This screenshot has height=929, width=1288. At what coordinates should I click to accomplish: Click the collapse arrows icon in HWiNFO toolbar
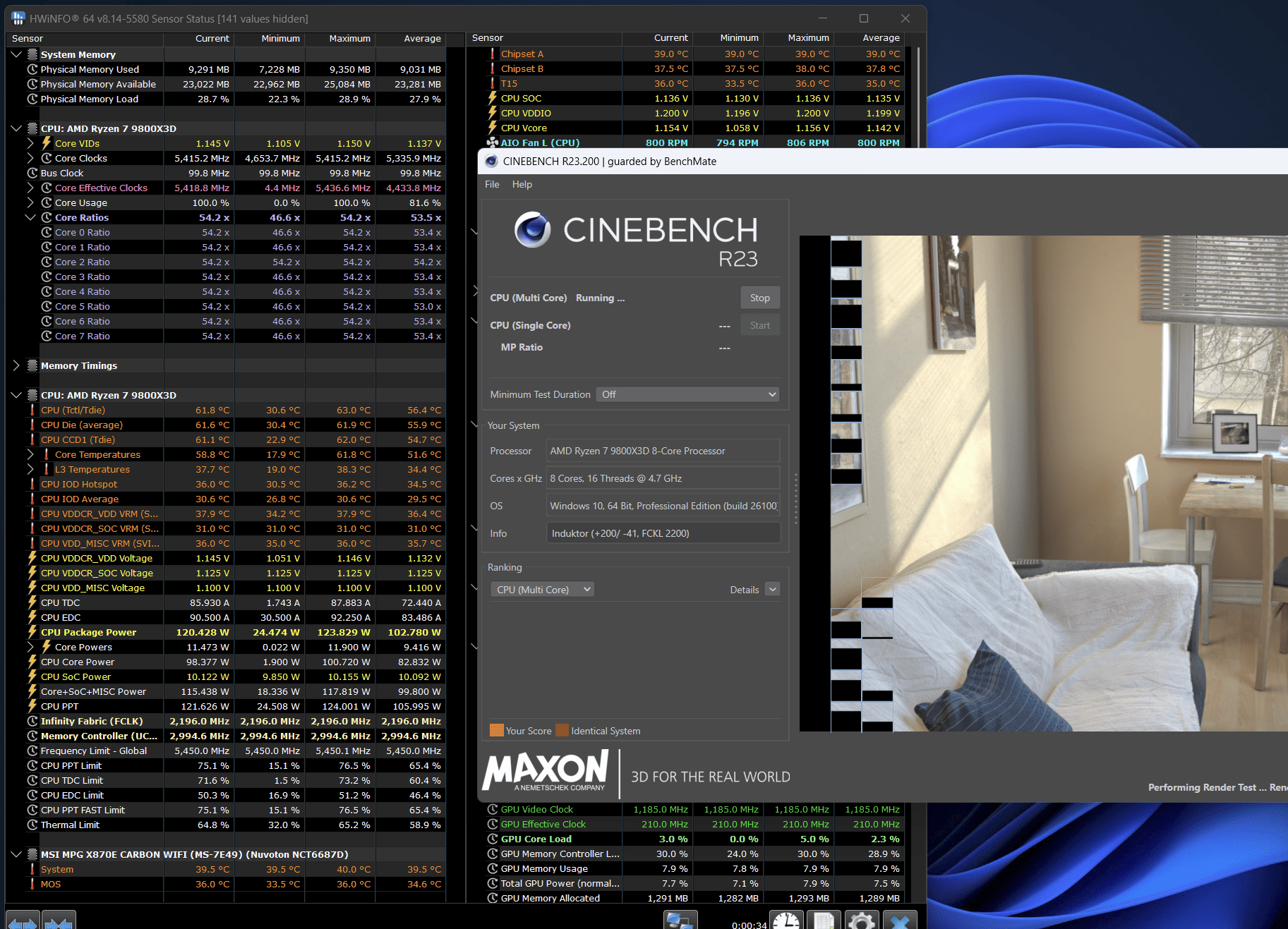click(59, 920)
